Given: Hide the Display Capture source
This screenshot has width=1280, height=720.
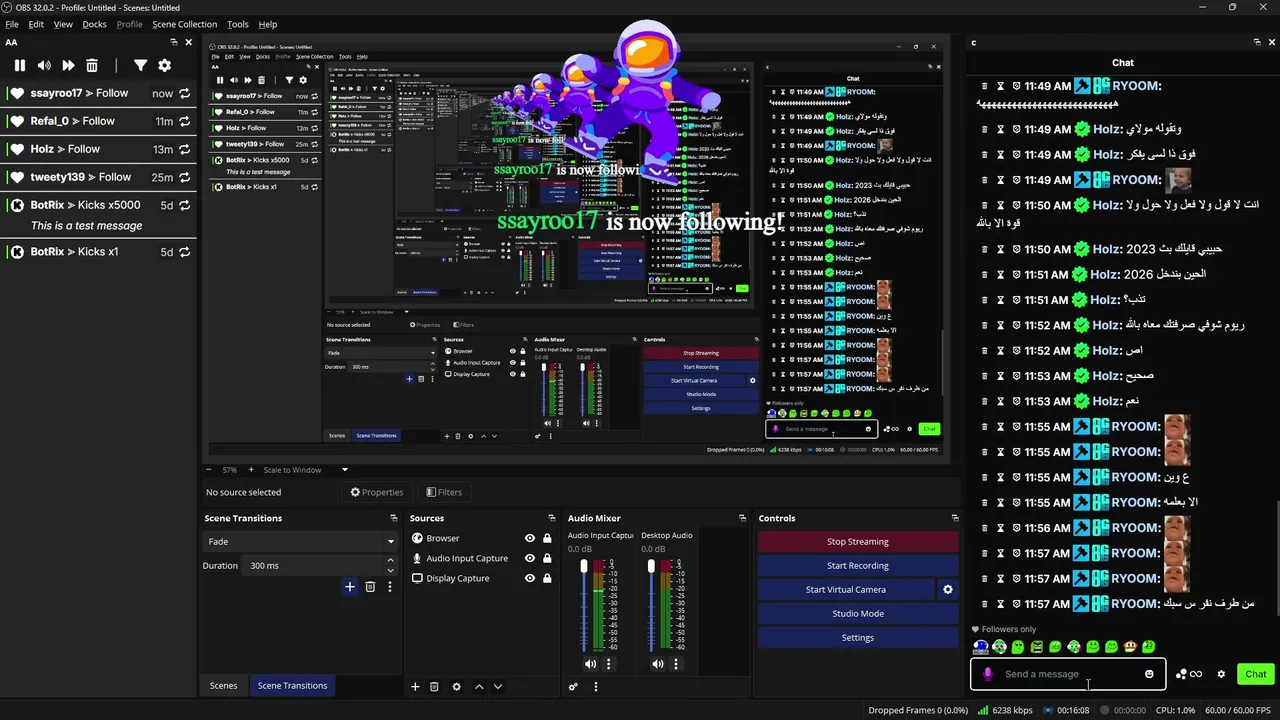Looking at the screenshot, I should tap(530, 578).
